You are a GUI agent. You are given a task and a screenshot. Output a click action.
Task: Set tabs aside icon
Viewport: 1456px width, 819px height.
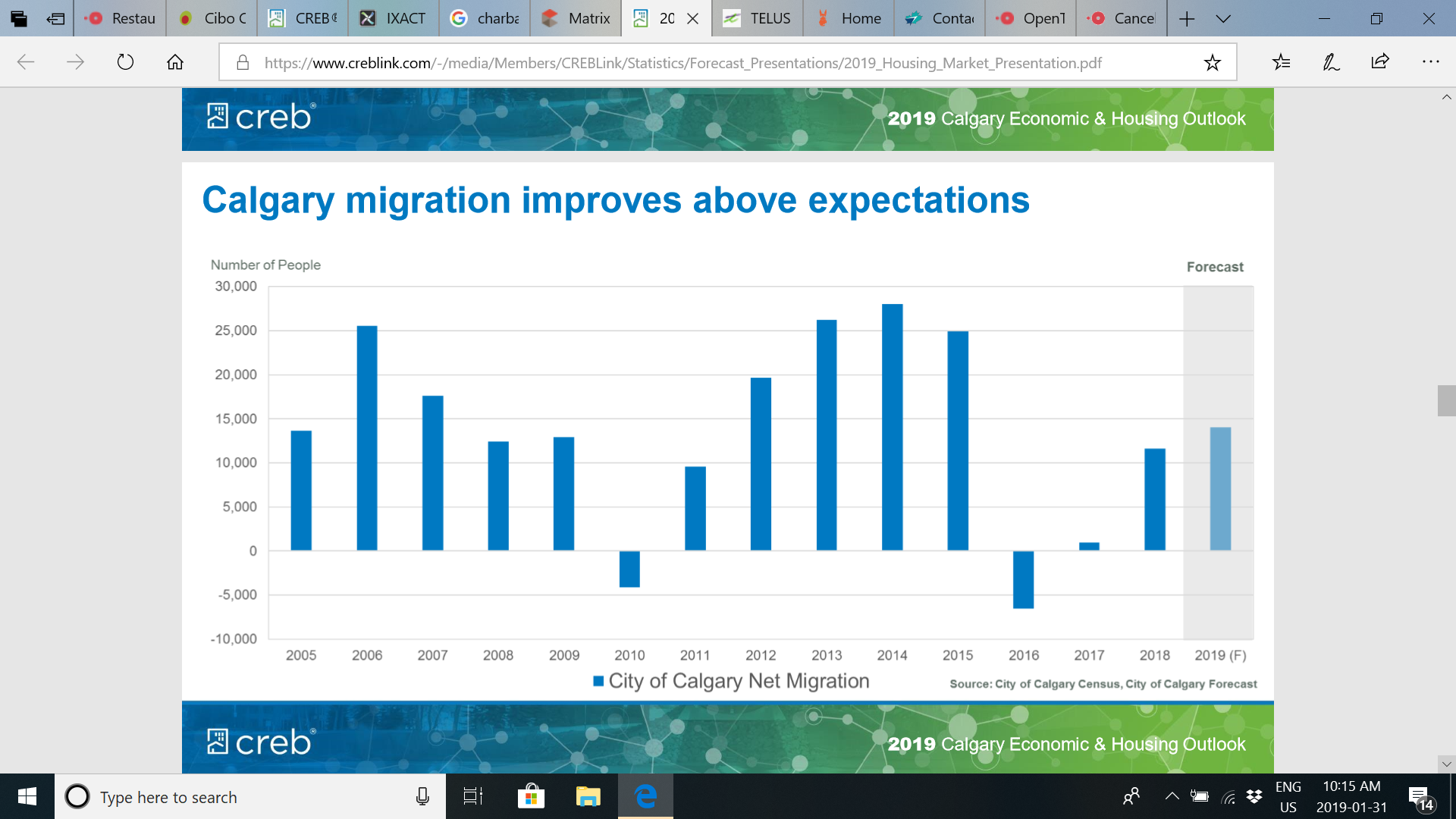(55, 18)
